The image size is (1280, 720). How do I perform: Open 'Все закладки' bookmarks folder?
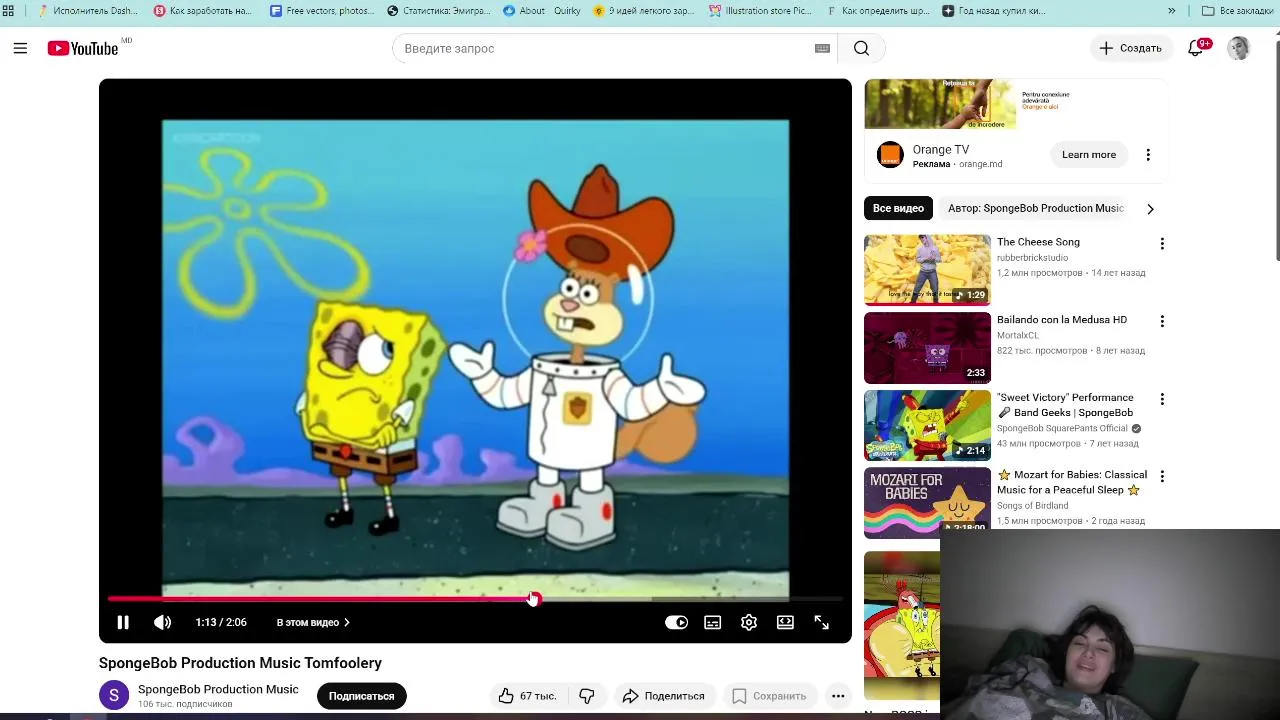(1238, 11)
